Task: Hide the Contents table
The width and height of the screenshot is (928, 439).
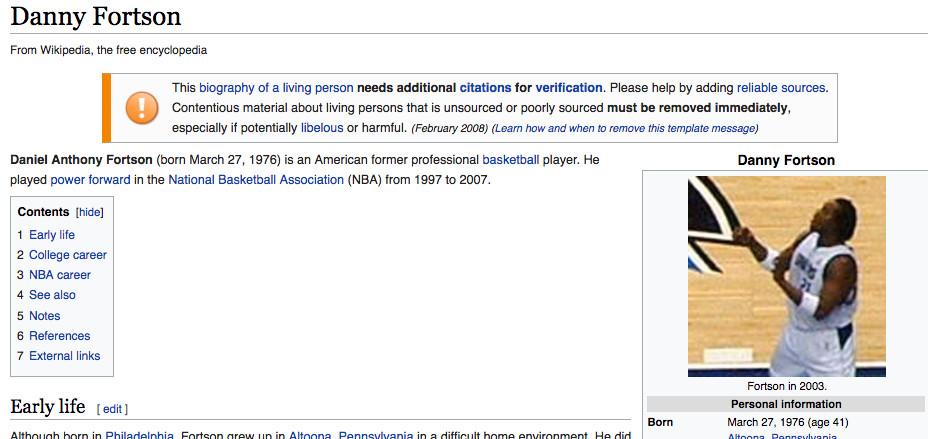Action: pyautogui.click(x=90, y=212)
